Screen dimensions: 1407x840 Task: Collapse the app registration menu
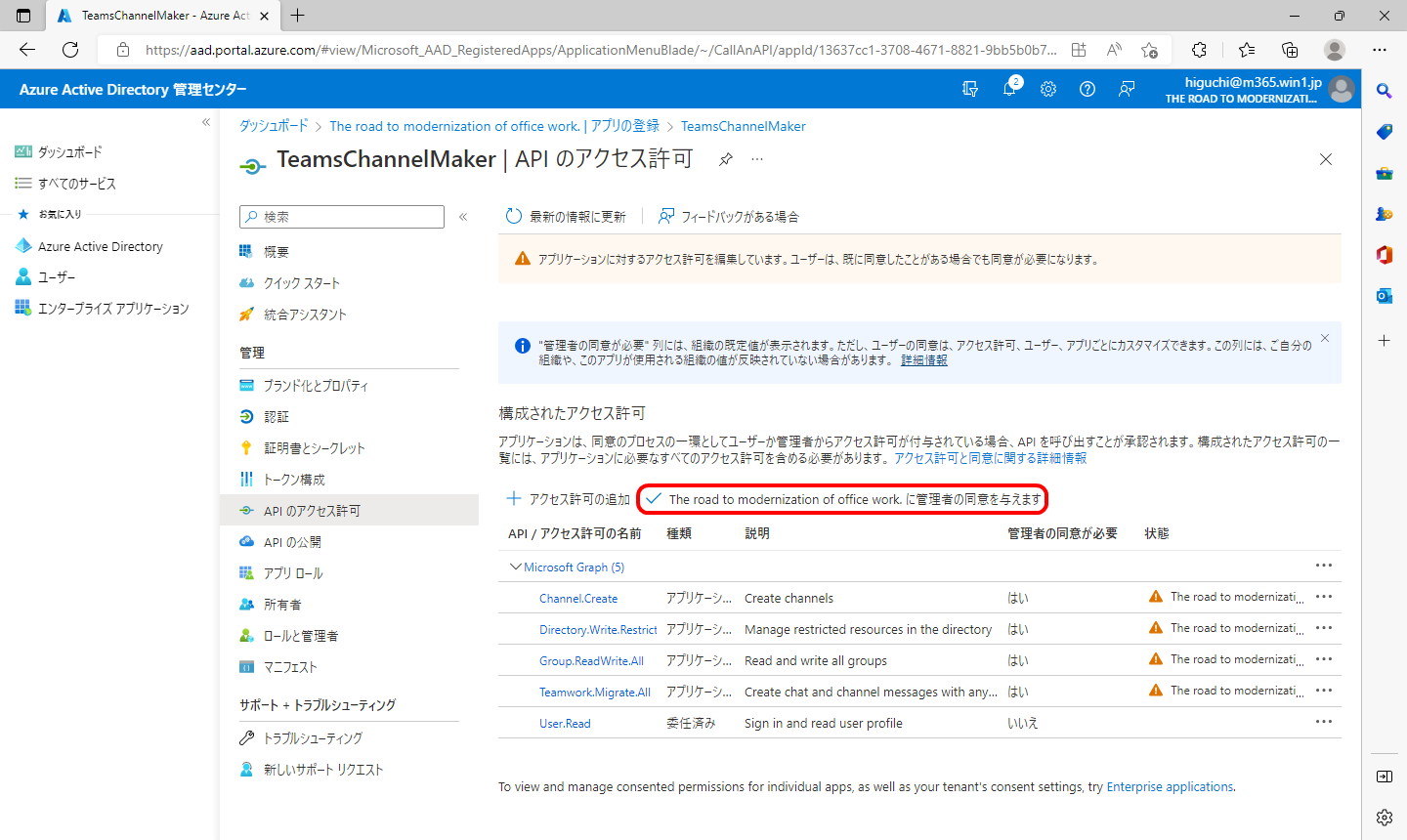click(463, 217)
